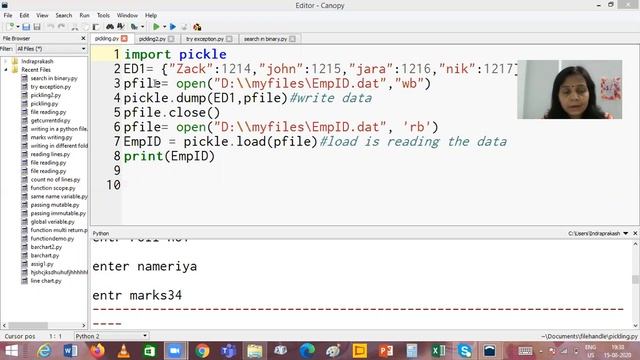The width and height of the screenshot is (640, 360).
Task: Open the console directory dropdown arrow
Action: tap(626, 233)
